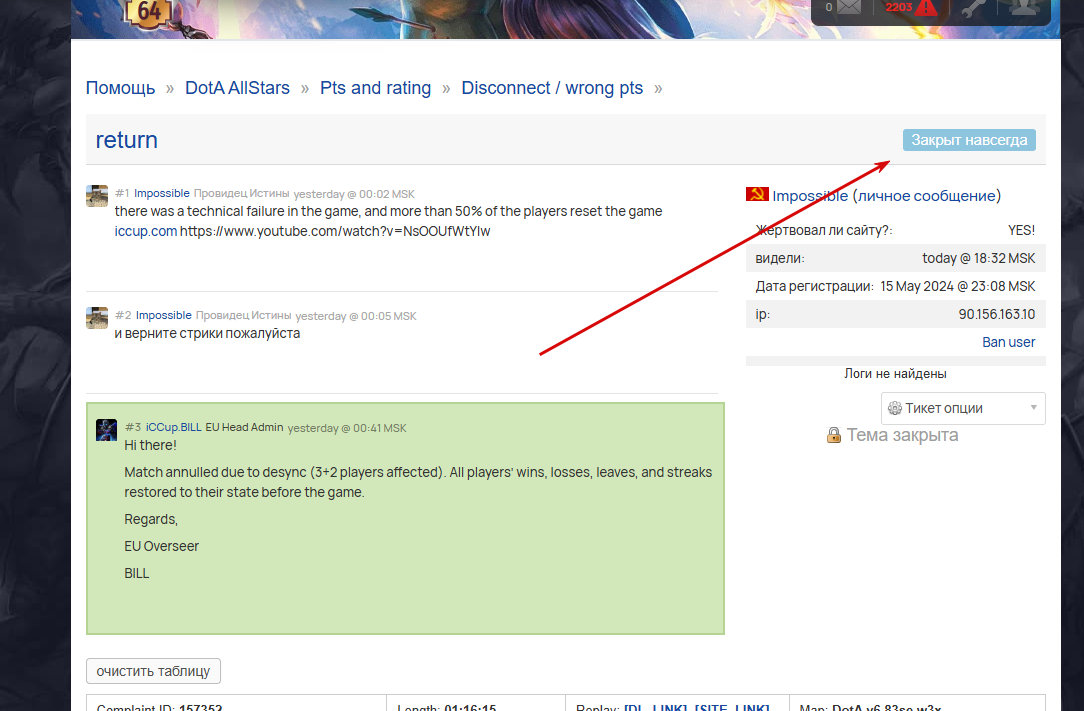Open the wrench admin tools icon
Screen dimensions: 1084x711
click(x=972, y=8)
